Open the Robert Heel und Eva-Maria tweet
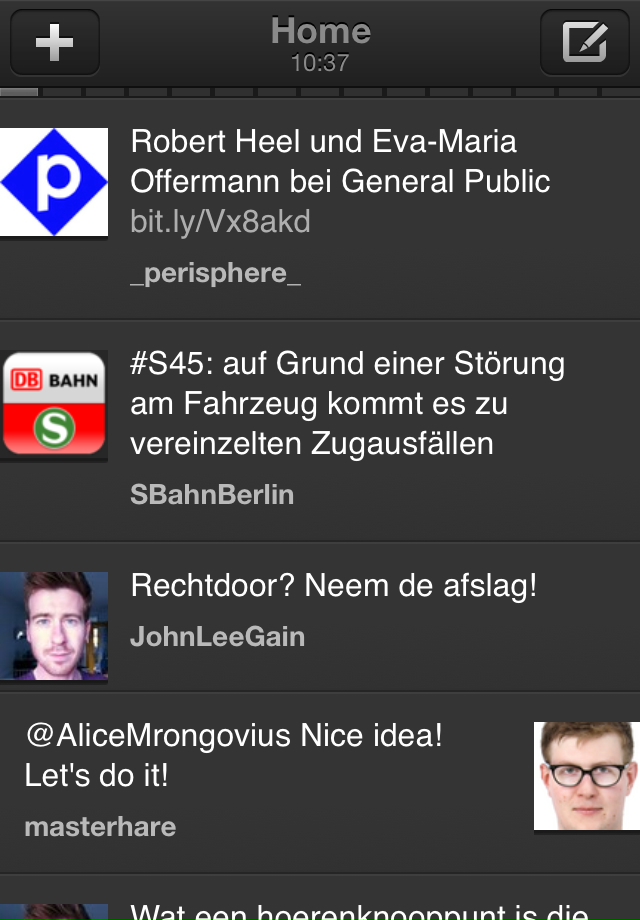This screenshot has width=640, height=920. click(x=320, y=209)
